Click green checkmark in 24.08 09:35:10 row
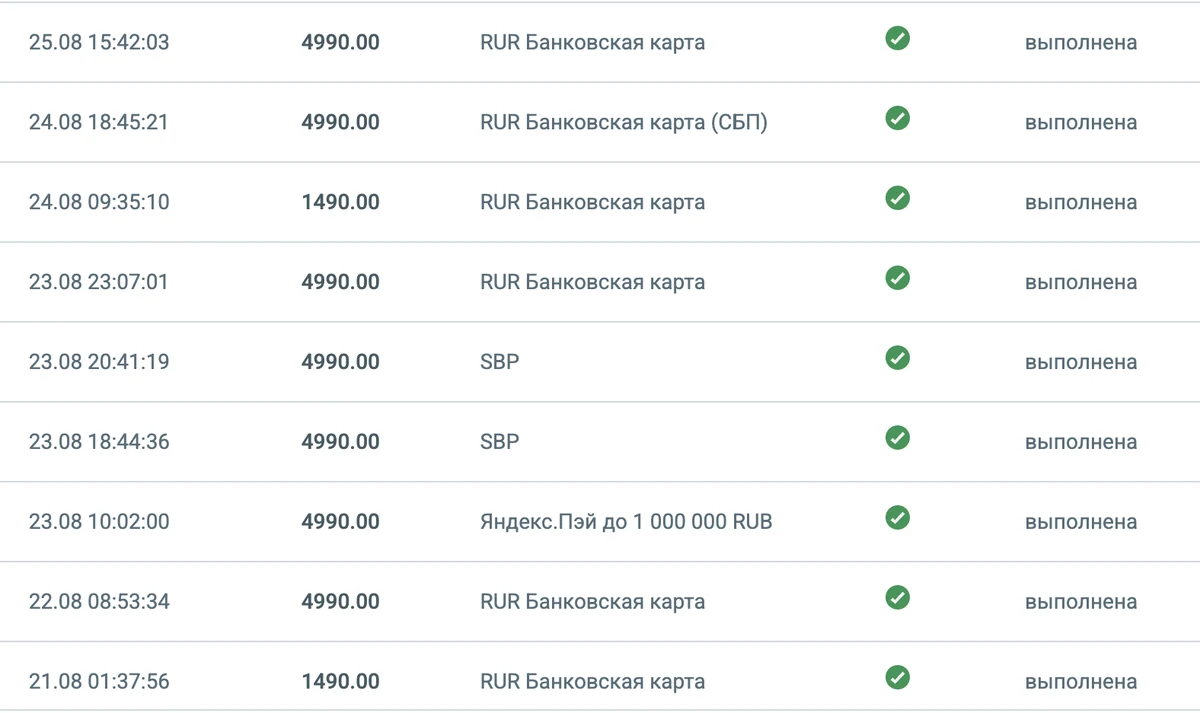Screen dimensions: 1200x713 pos(898,198)
